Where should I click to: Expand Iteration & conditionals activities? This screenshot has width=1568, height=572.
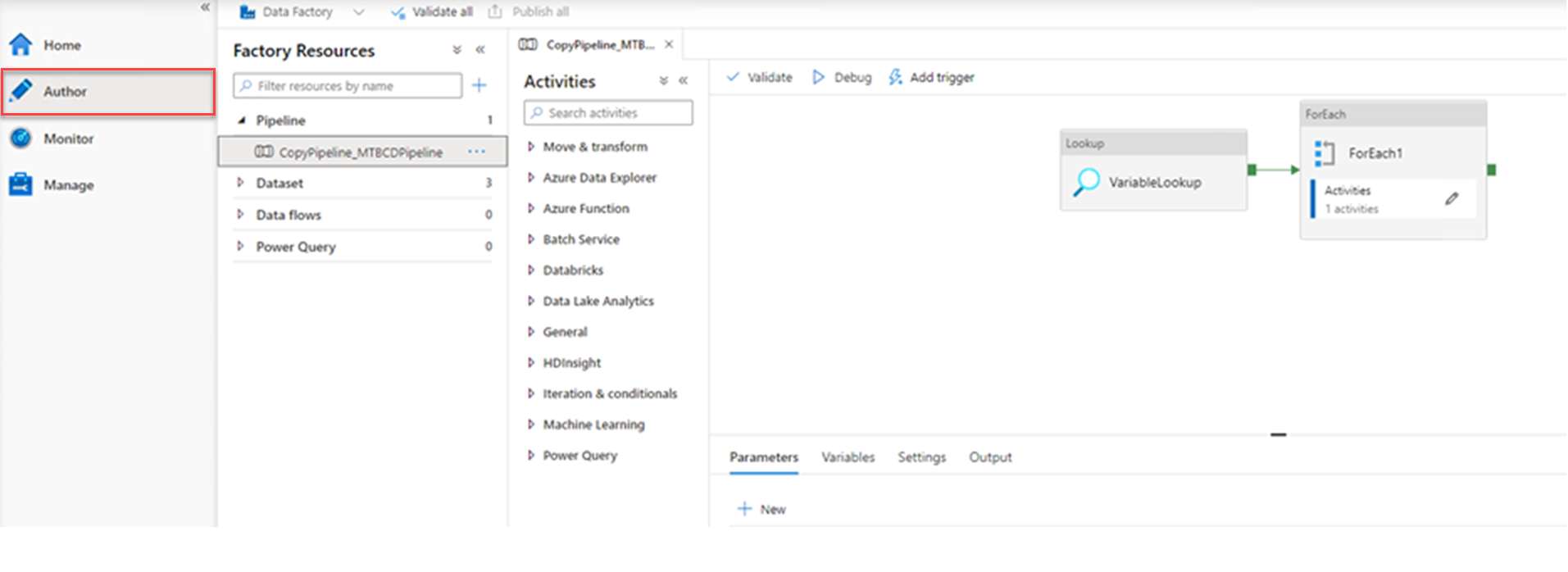[x=530, y=393]
